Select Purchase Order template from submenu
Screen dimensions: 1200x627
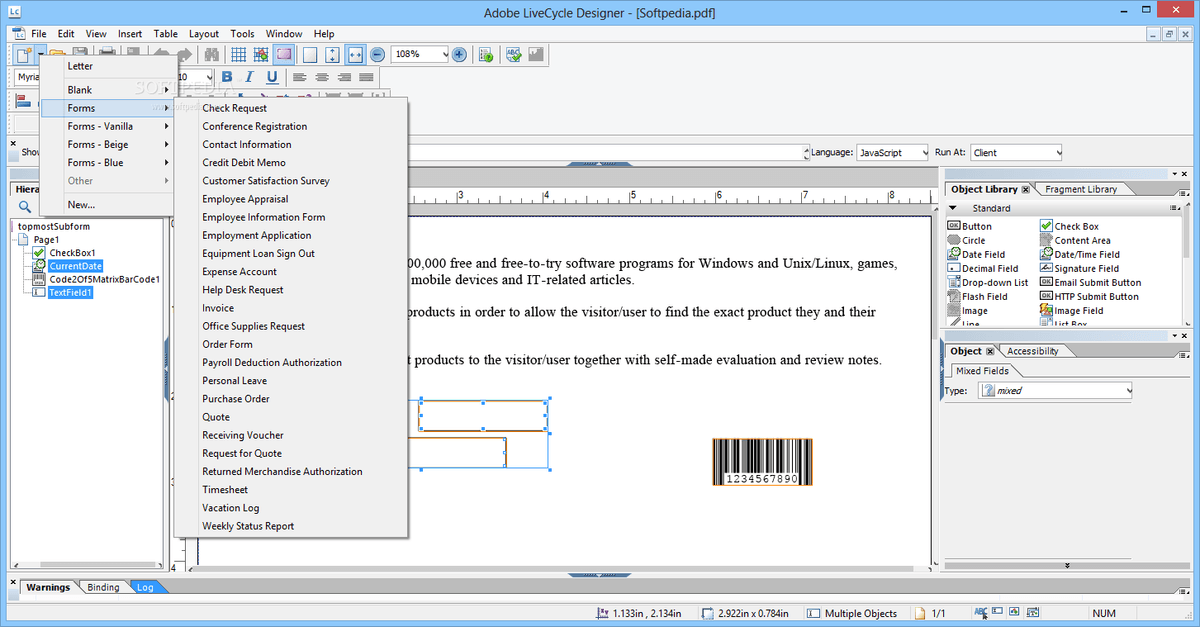click(x=236, y=399)
